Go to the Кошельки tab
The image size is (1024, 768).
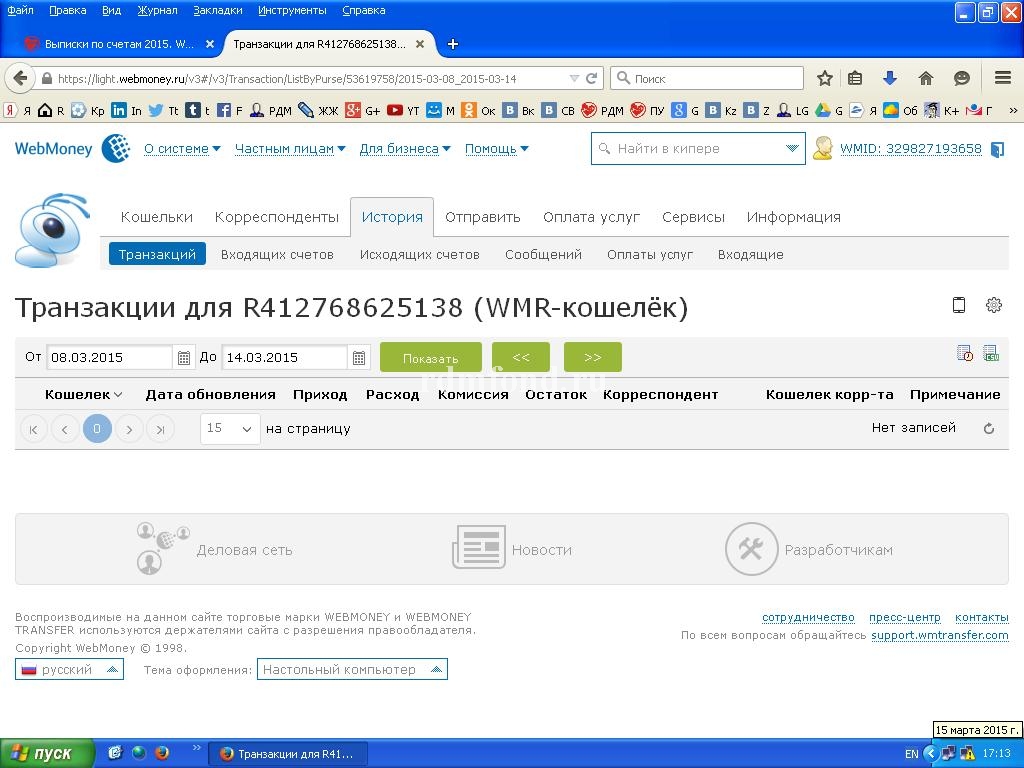coord(157,217)
